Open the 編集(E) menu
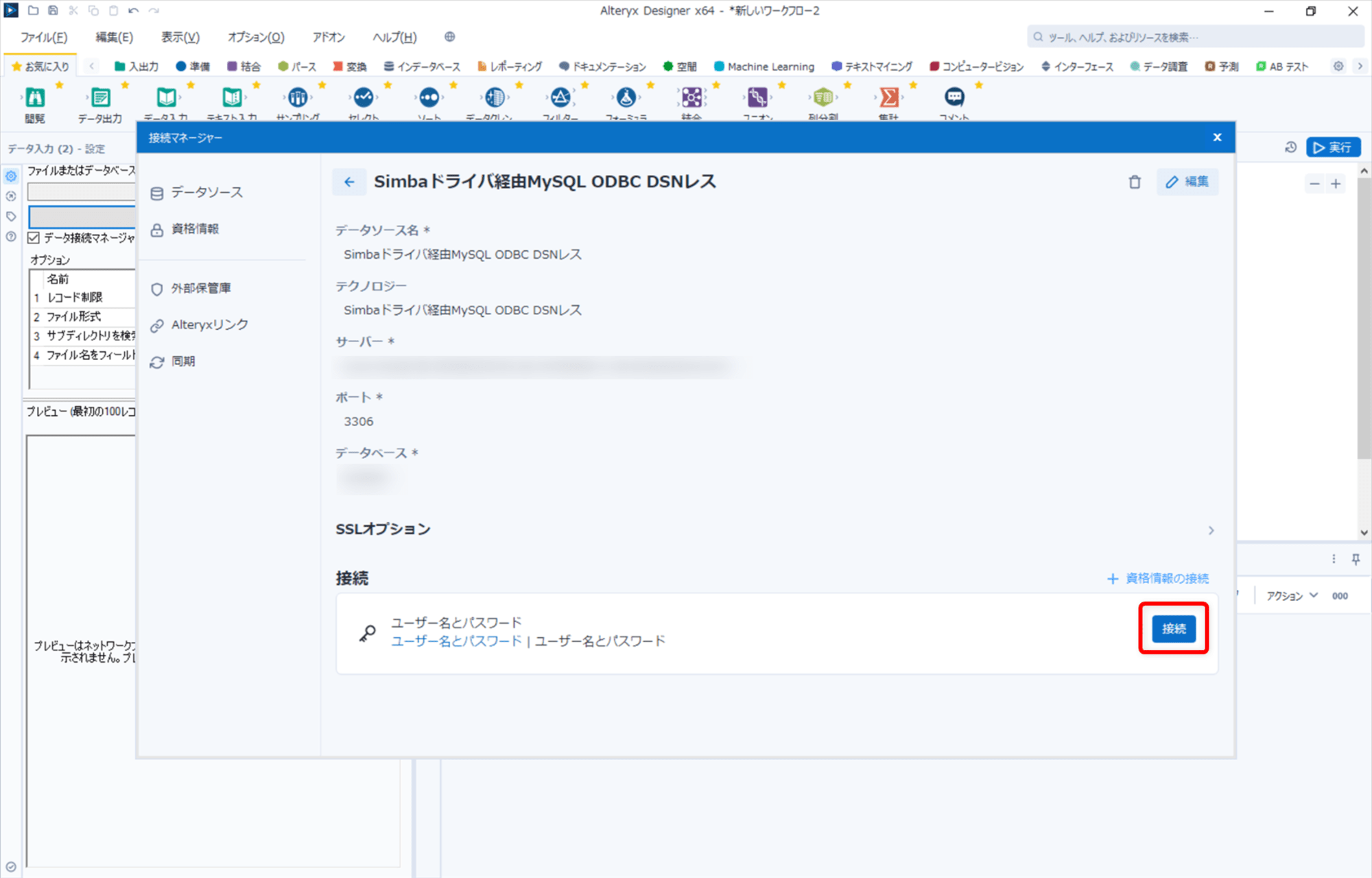The image size is (1372, 878). click(114, 37)
